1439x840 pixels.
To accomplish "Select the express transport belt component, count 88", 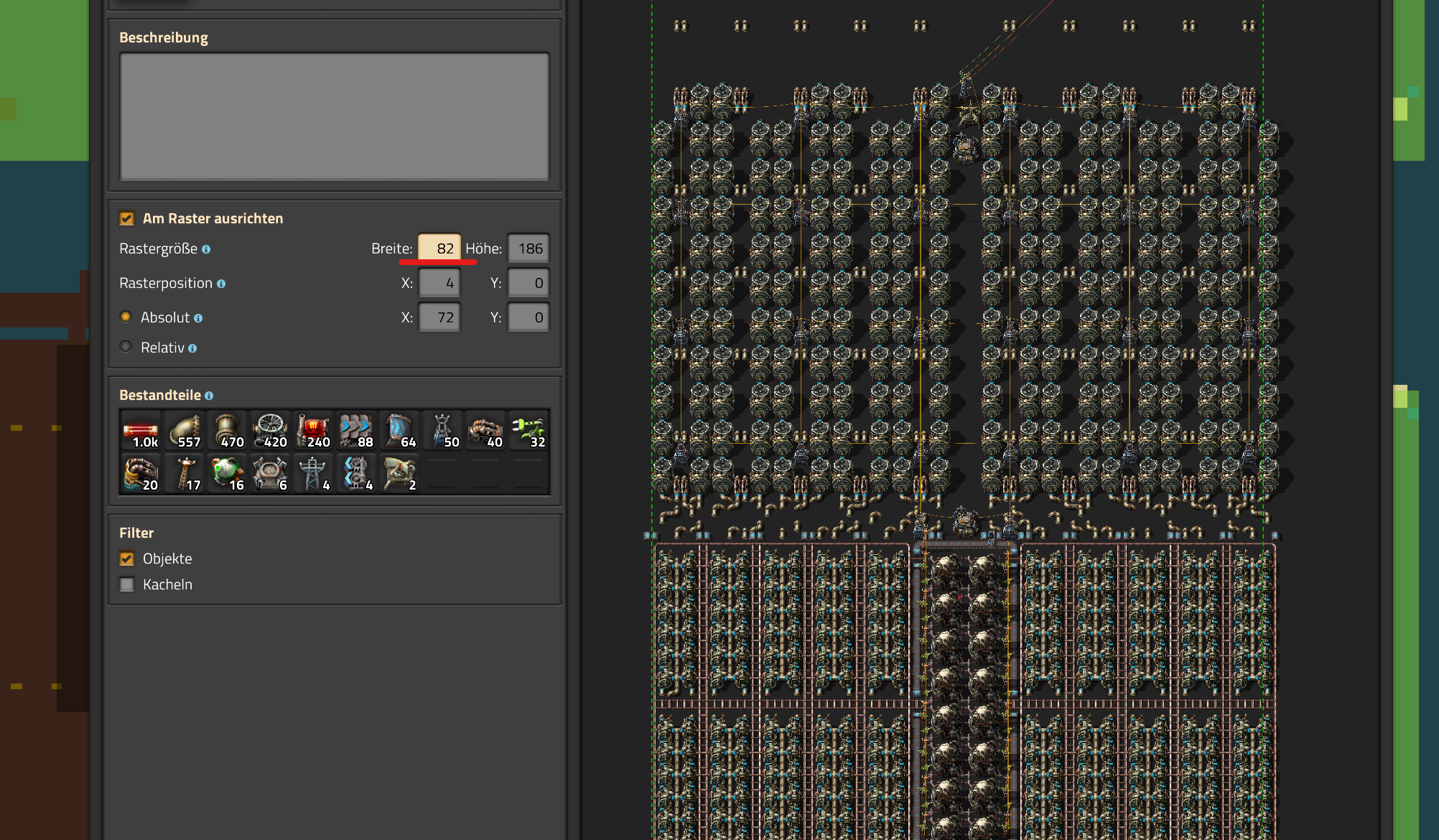I will [x=356, y=431].
